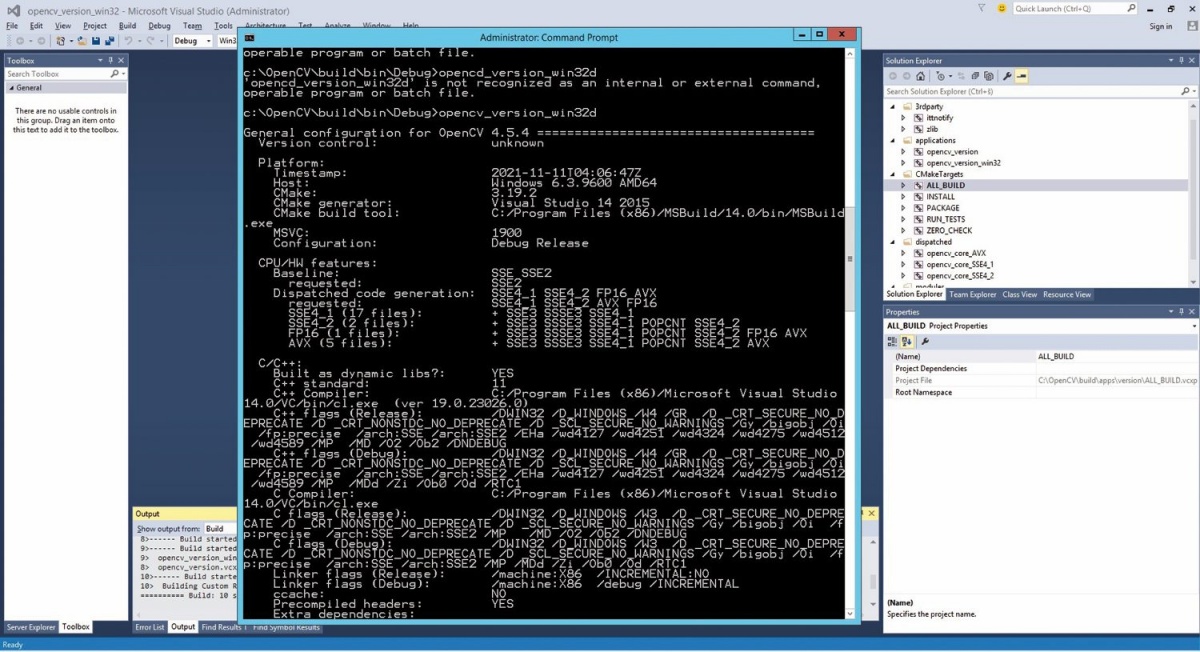Collapse the 3rdparty folder node
The width and height of the screenshot is (1200, 652).
coord(892,106)
